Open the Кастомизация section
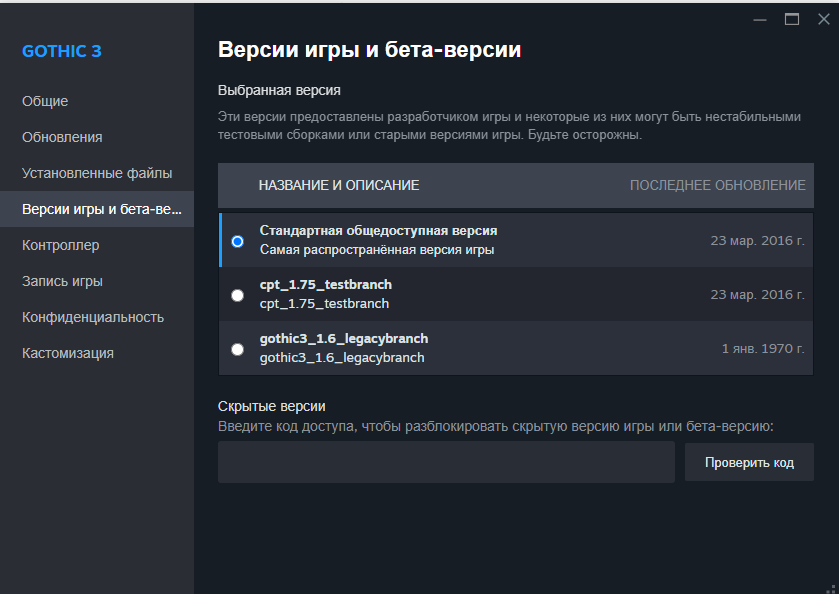This screenshot has width=839, height=594. [x=68, y=353]
